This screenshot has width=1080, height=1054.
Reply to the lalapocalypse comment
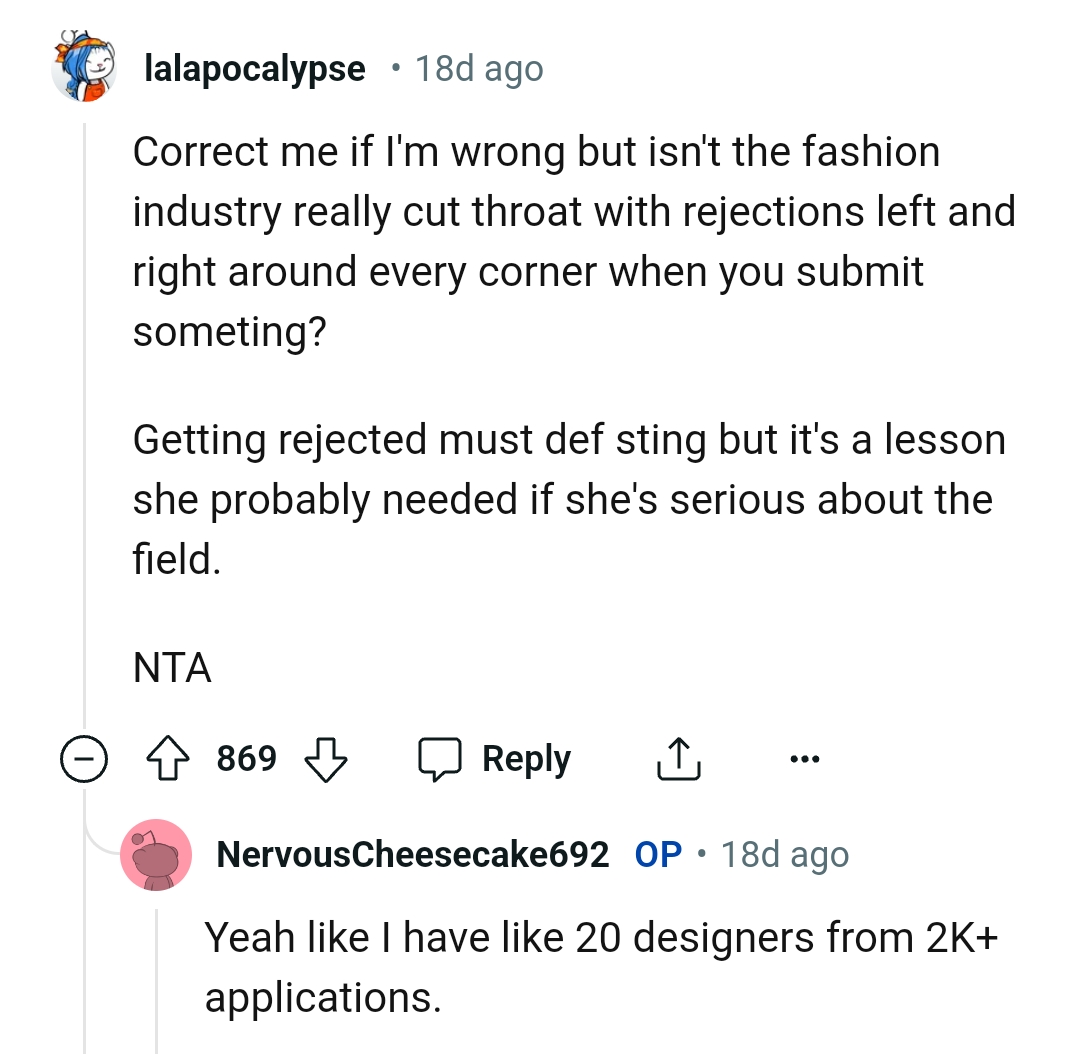(x=496, y=760)
